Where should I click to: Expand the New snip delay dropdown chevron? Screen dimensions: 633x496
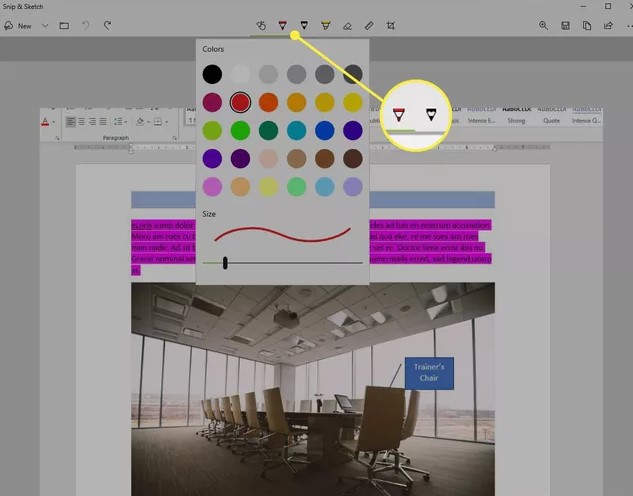(x=45, y=26)
